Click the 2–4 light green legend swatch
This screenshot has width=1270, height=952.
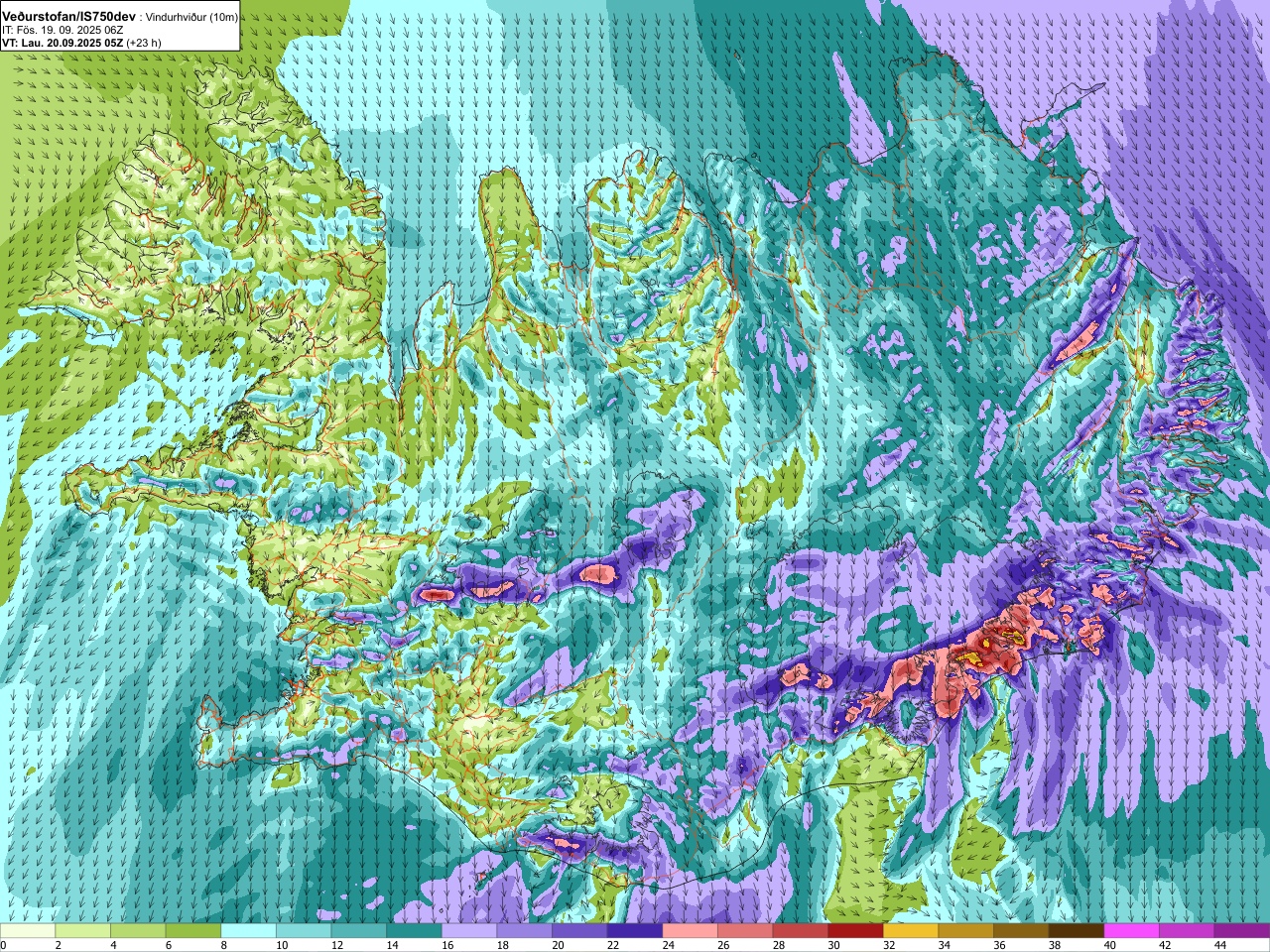[83, 931]
